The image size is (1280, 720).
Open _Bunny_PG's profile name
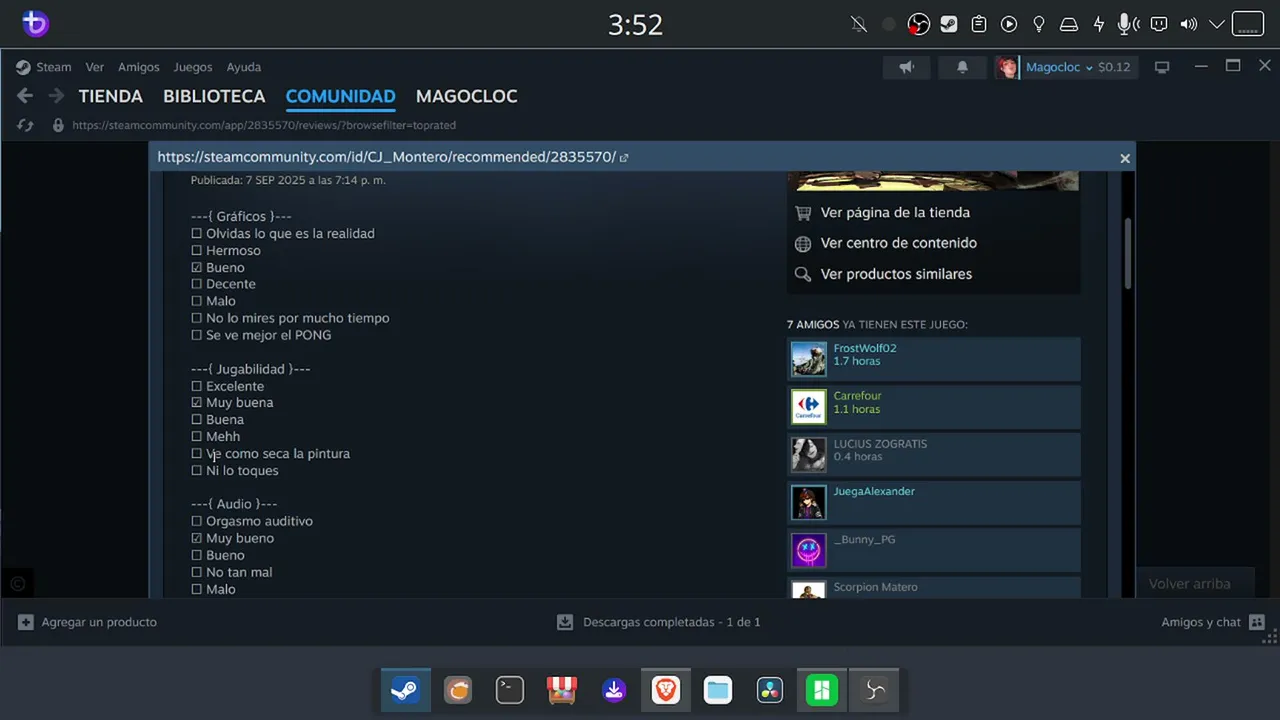coord(865,539)
